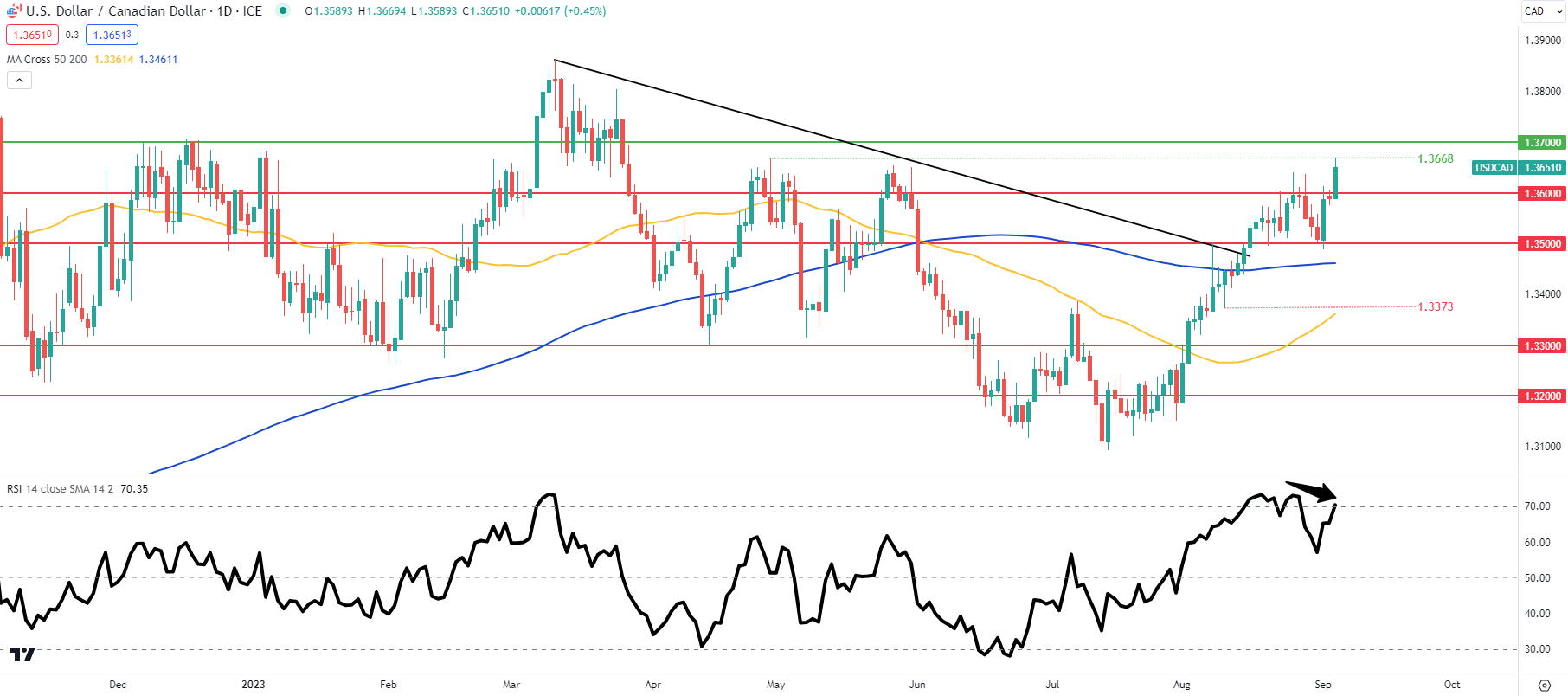Image resolution: width=1568 pixels, height=696 pixels.
Task: Click the Jun date label on time axis
Action: click(917, 685)
